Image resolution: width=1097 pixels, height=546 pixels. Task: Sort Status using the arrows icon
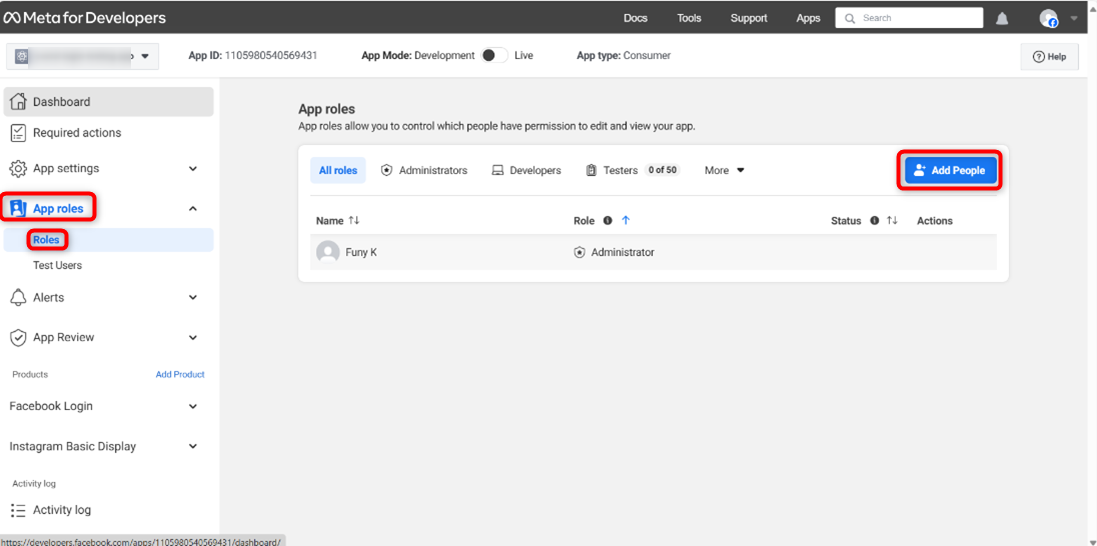(892, 220)
